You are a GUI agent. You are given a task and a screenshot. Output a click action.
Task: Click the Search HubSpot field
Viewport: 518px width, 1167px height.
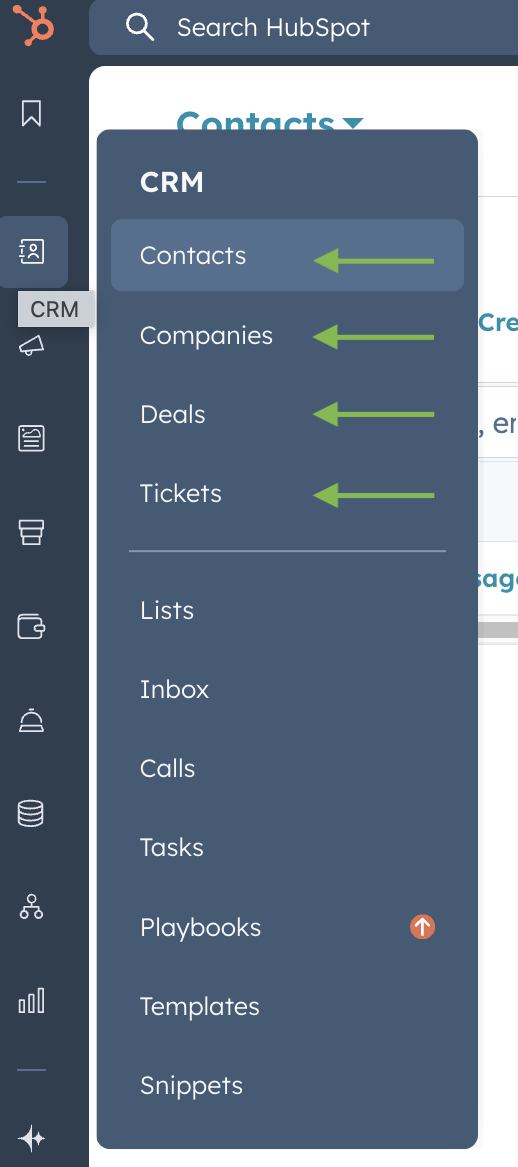pyautogui.click(x=304, y=28)
